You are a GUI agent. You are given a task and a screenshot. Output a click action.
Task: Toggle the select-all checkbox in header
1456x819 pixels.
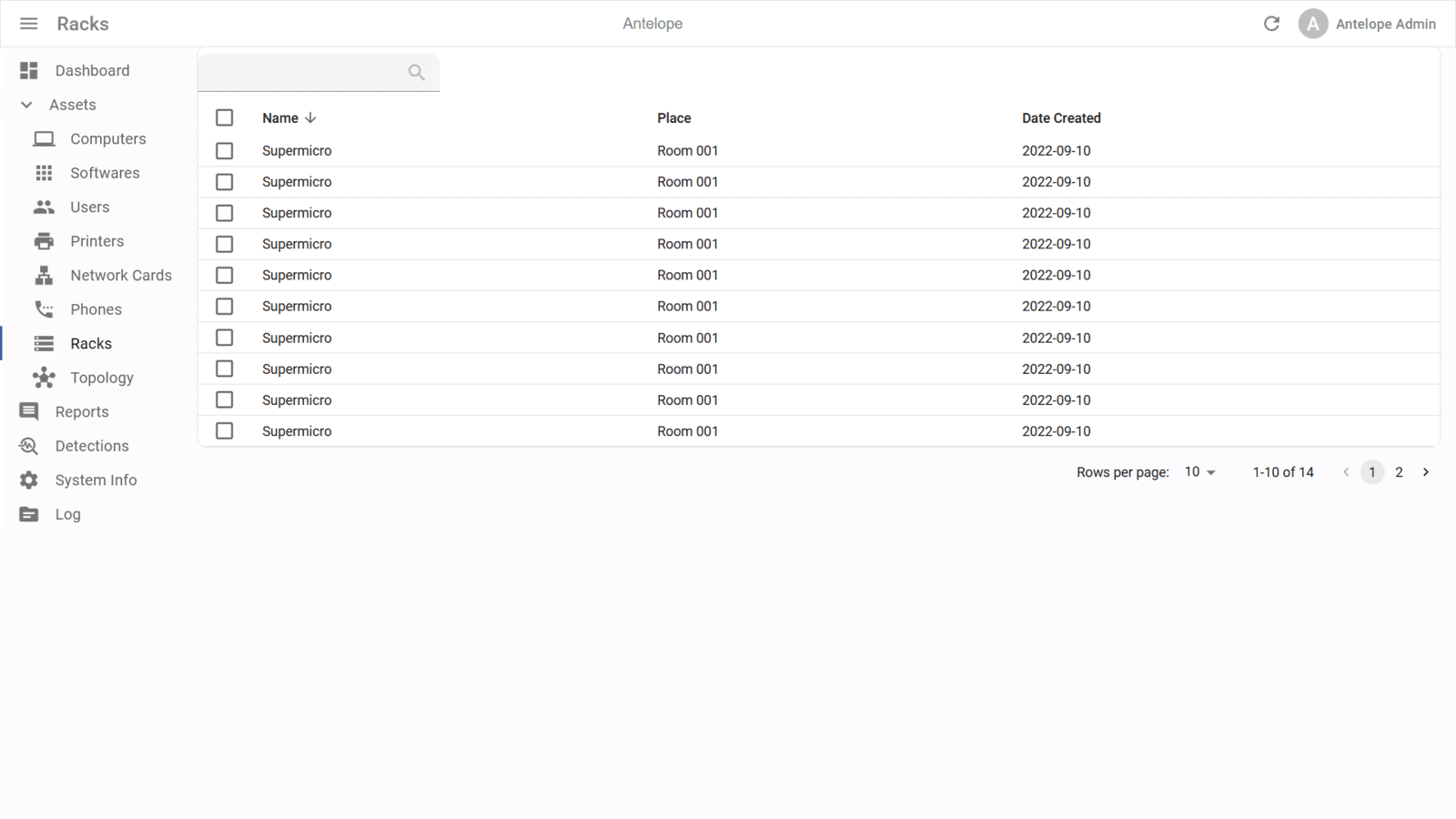[x=225, y=117]
